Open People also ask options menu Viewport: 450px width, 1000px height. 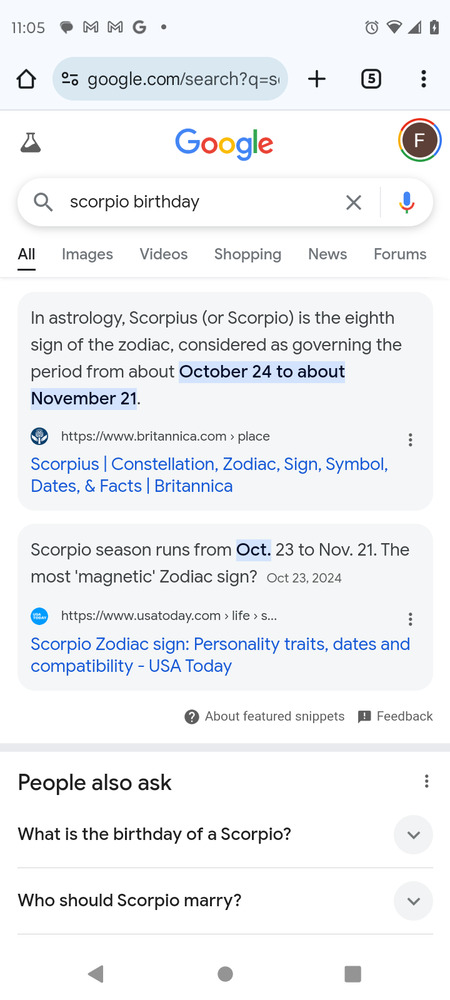pos(426,781)
